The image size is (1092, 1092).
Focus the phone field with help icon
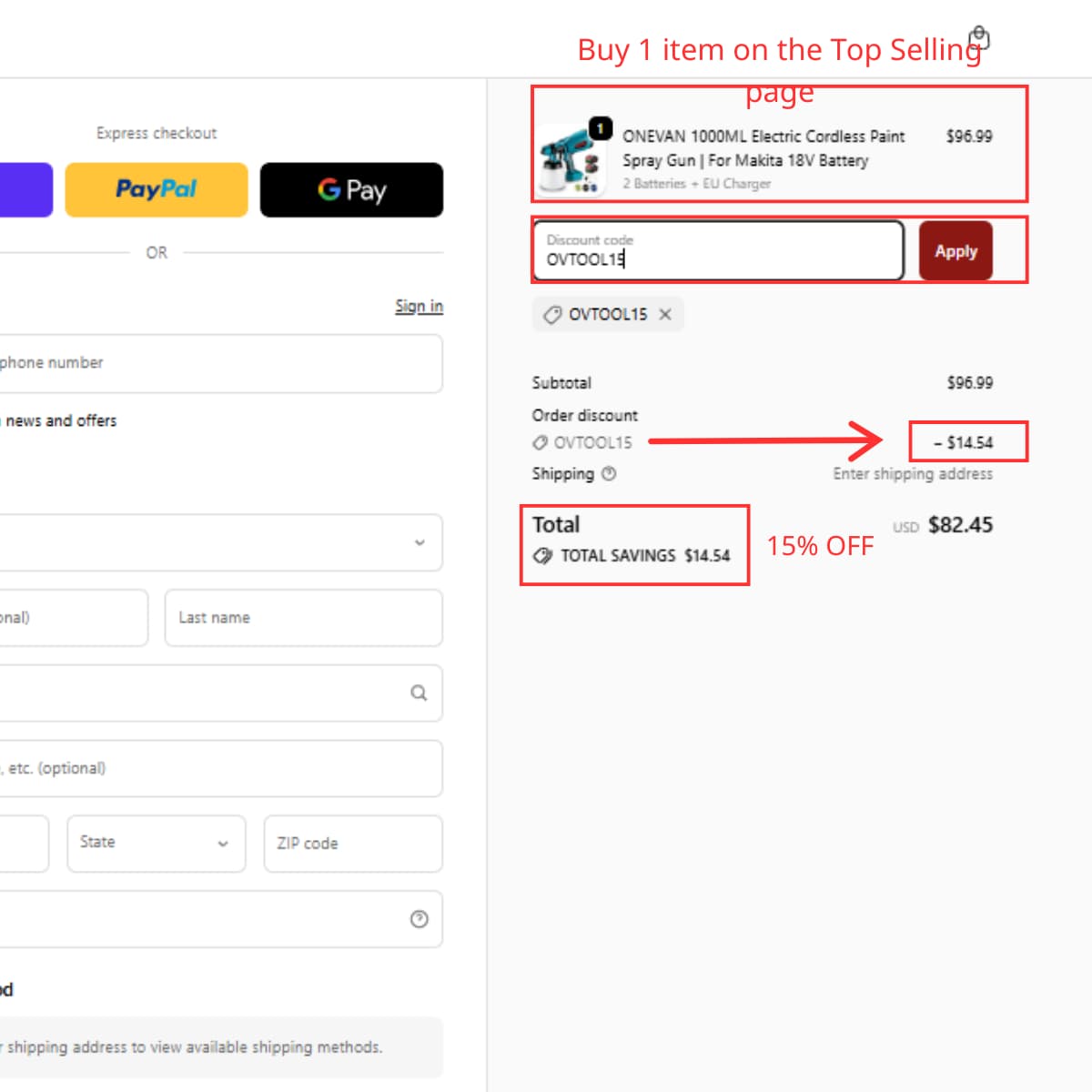pyautogui.click(x=221, y=919)
